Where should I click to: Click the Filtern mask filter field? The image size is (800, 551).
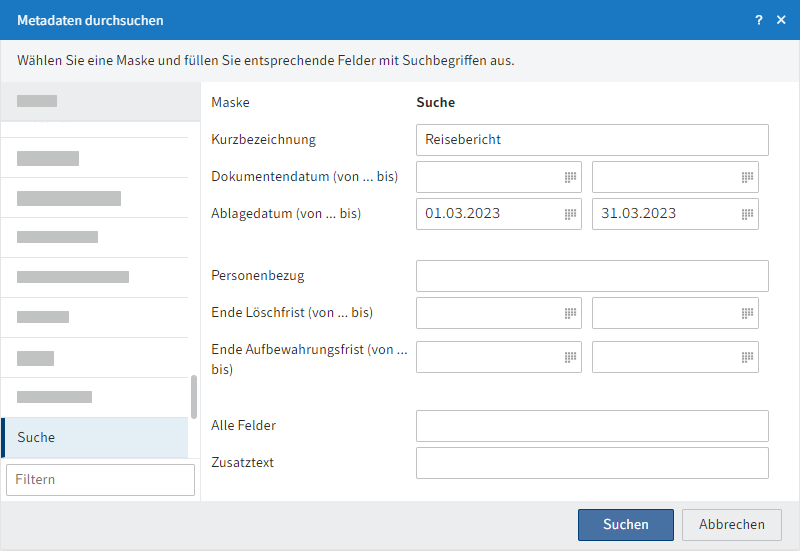[x=101, y=480]
